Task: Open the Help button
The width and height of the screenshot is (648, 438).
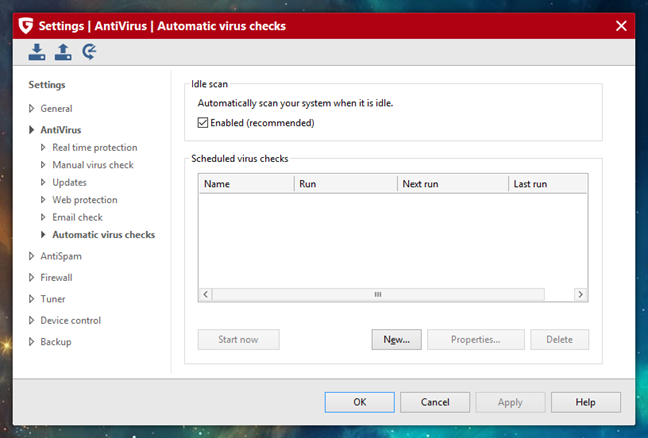Action: pos(586,402)
